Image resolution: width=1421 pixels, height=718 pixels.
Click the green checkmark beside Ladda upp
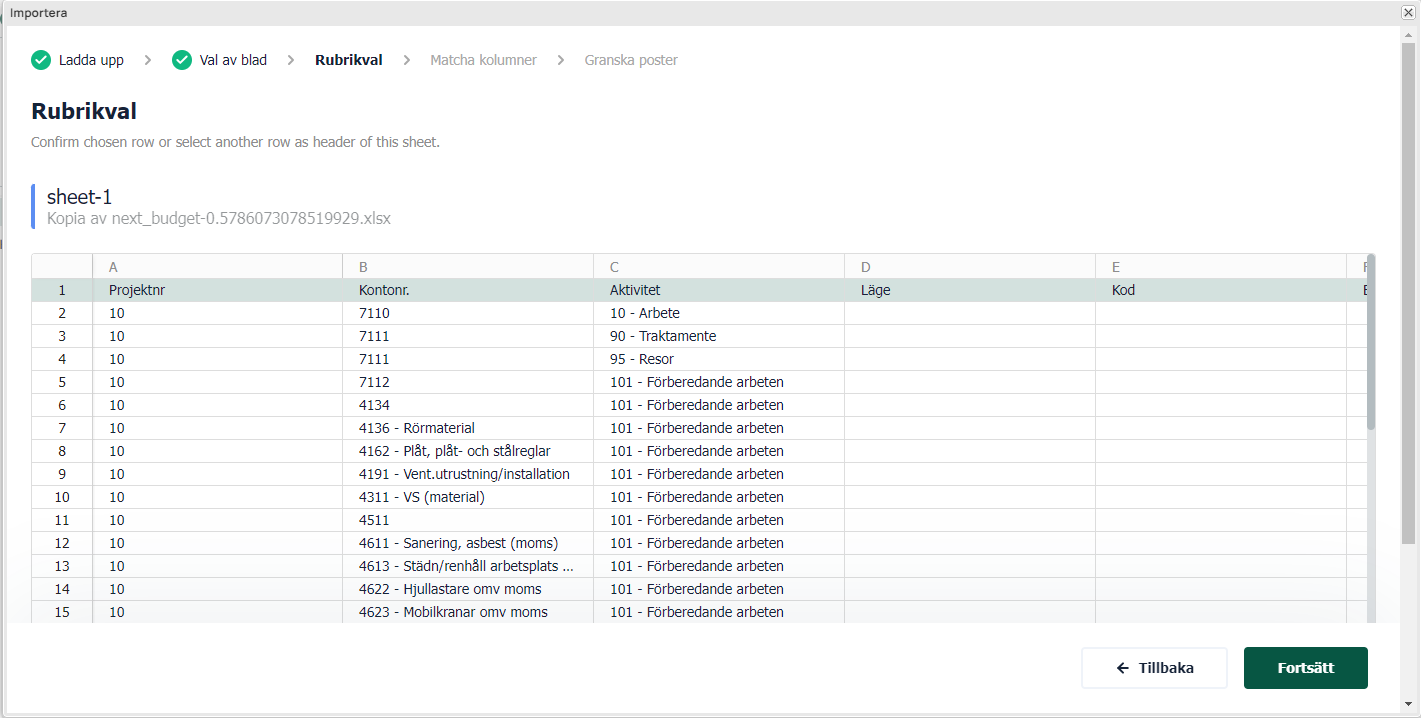click(40, 60)
